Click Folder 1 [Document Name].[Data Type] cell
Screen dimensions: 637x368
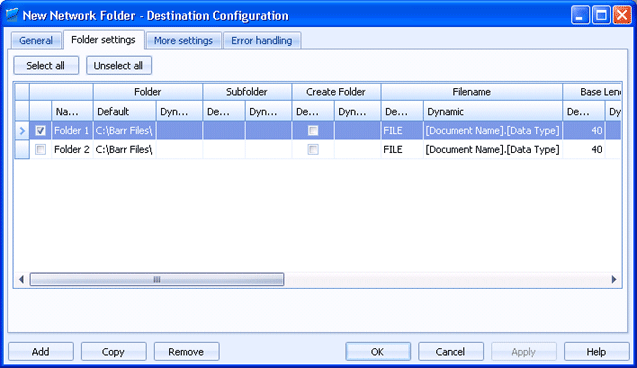(493, 130)
